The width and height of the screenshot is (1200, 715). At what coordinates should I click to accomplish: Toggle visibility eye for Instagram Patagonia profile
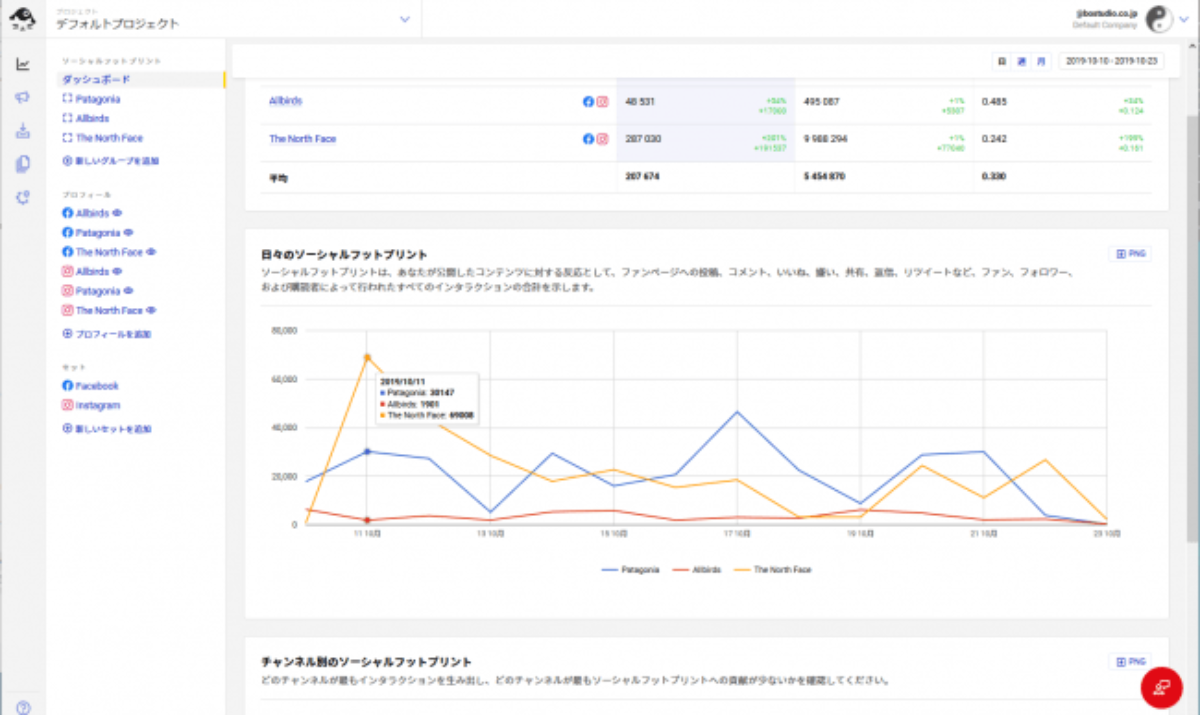127,291
